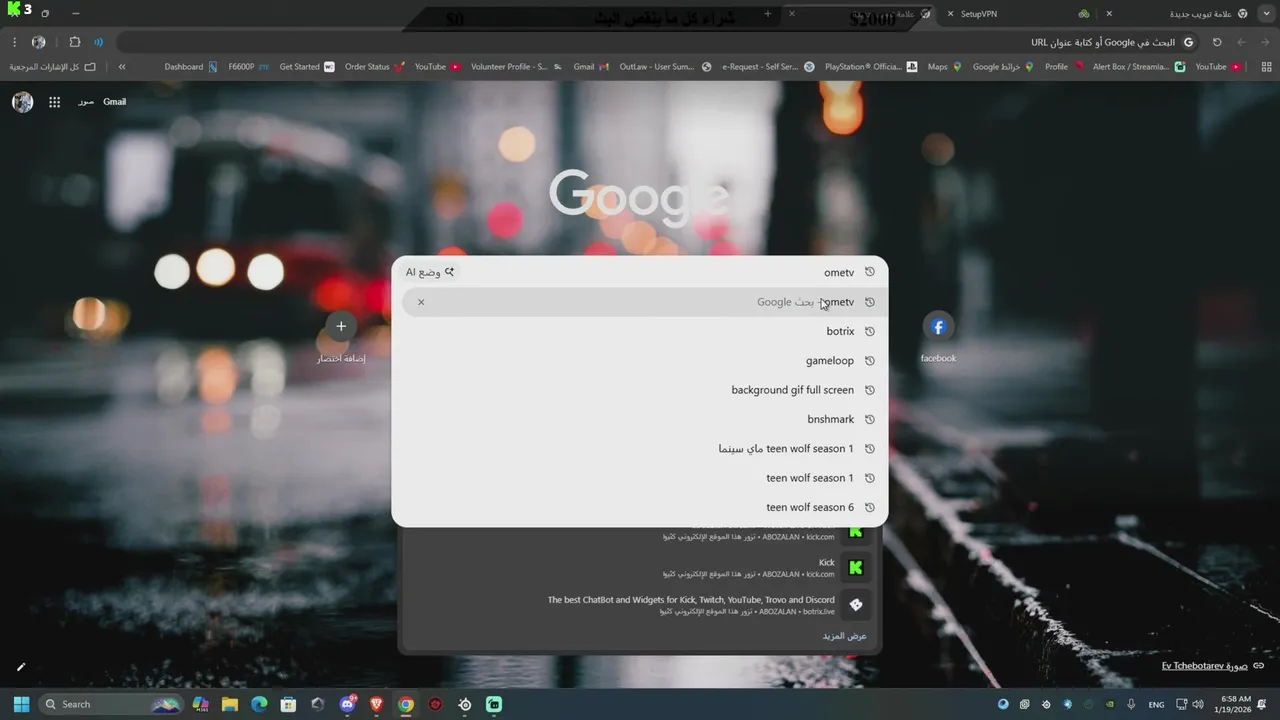Open Microsoft Edge from taskbar
Image resolution: width=1280 pixels, height=720 pixels.
(258, 704)
